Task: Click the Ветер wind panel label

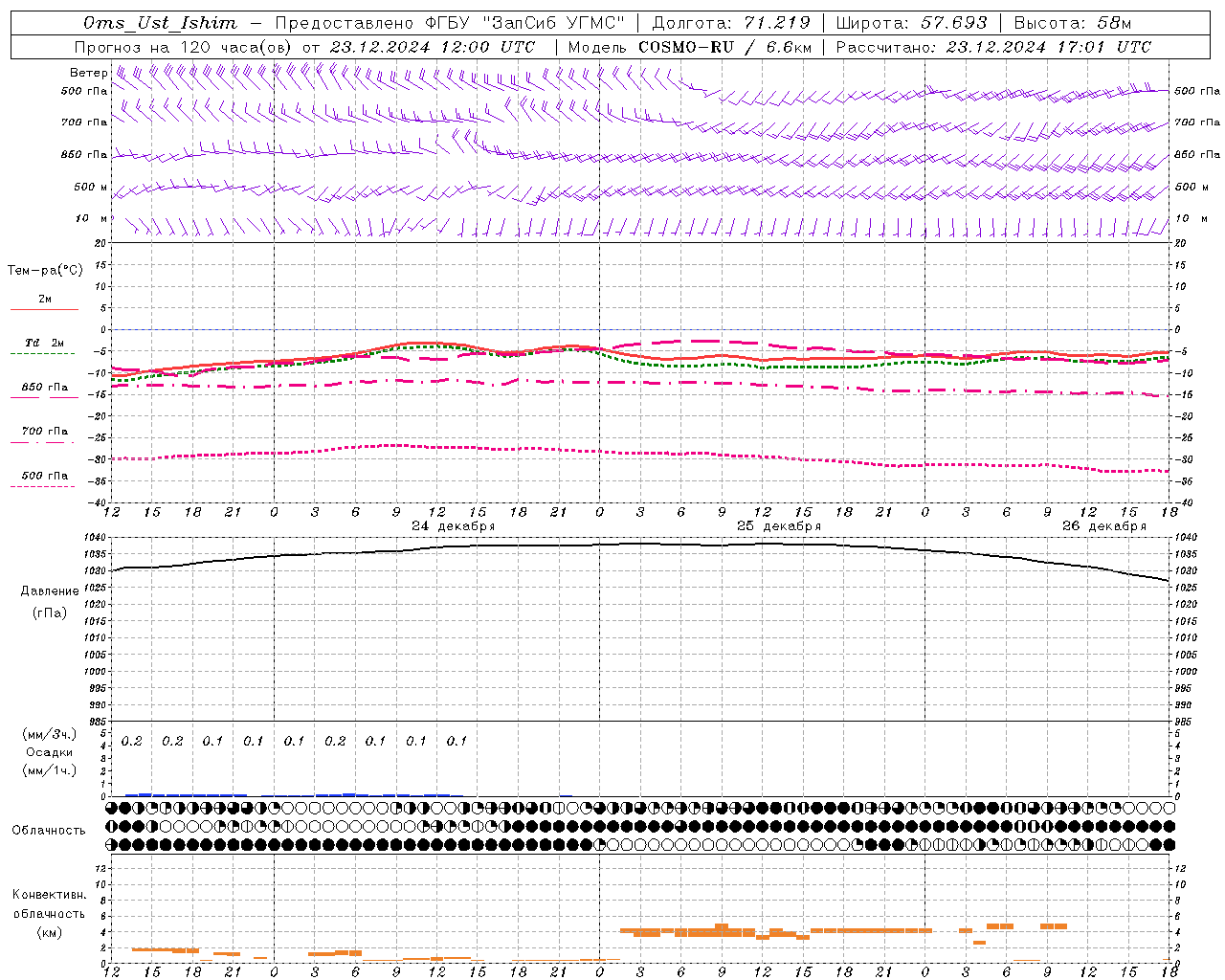Action: (x=88, y=73)
